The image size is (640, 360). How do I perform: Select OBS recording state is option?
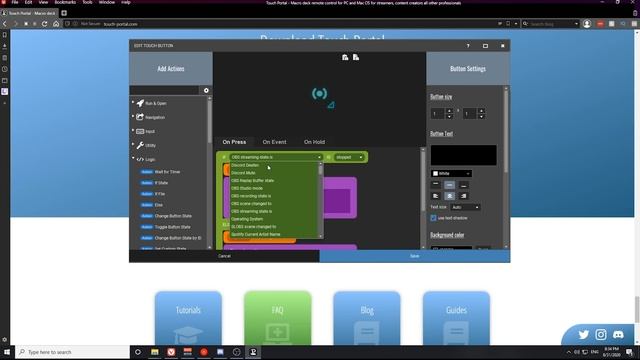273,196
